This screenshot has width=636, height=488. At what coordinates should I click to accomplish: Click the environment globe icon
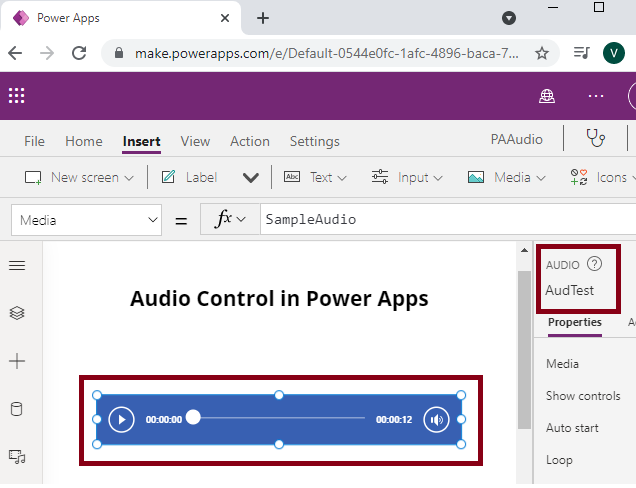coord(547,96)
